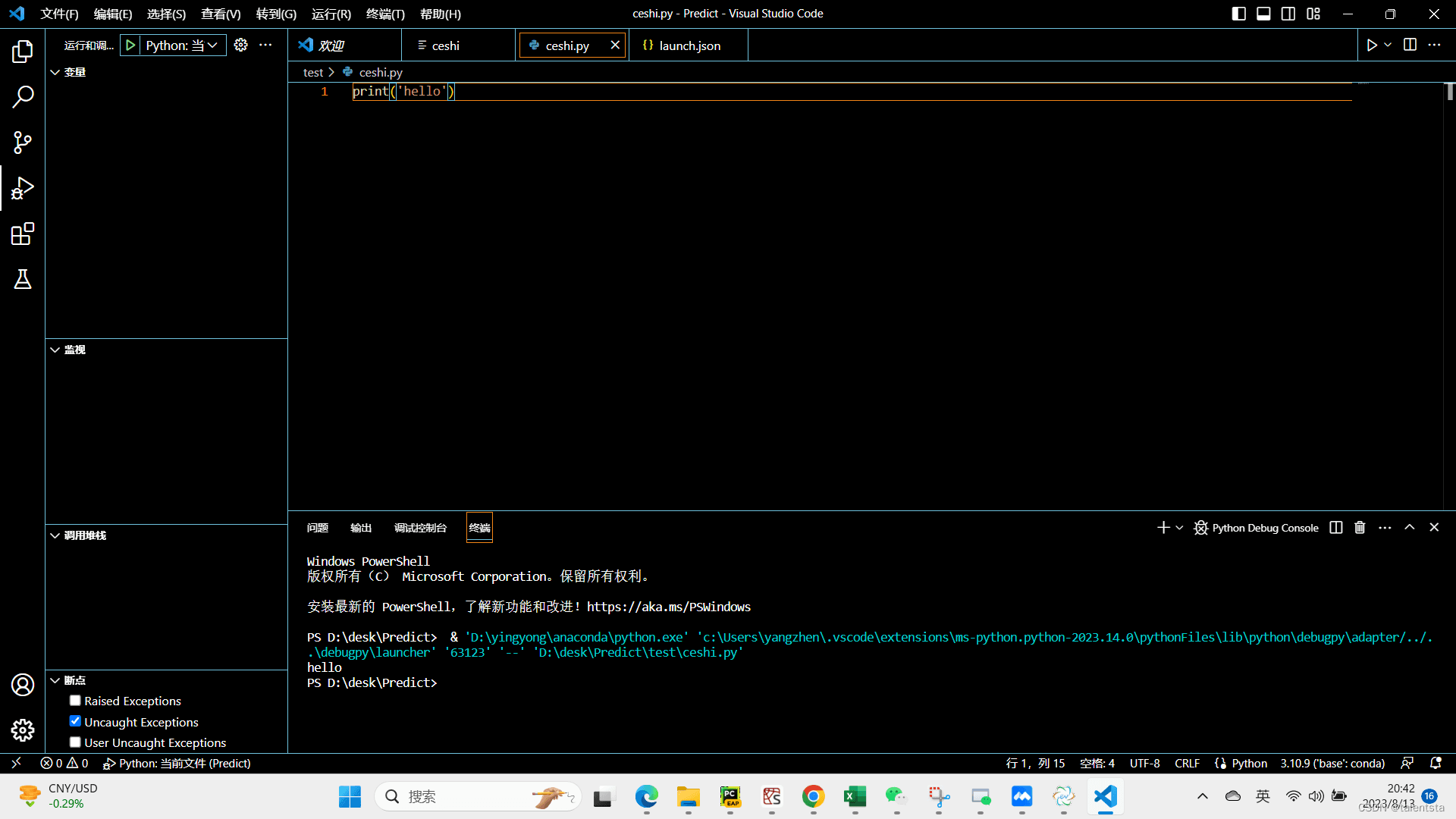Open the Accounts menu in activity bar
This screenshot has height=819, width=1456.
point(23,685)
